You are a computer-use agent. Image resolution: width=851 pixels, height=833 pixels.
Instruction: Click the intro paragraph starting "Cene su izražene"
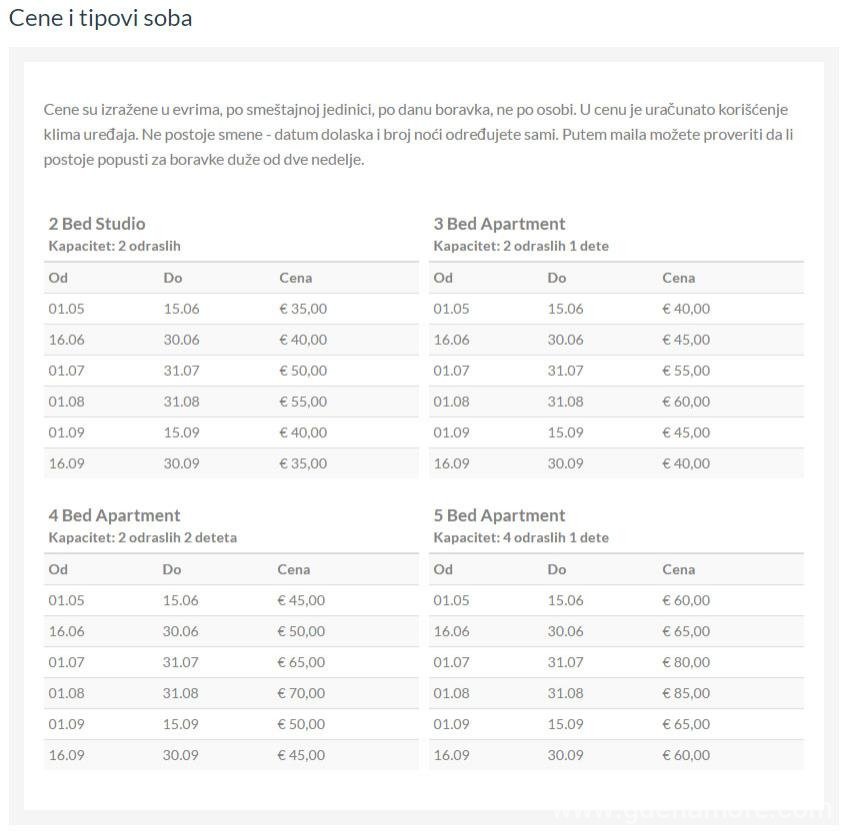point(420,134)
